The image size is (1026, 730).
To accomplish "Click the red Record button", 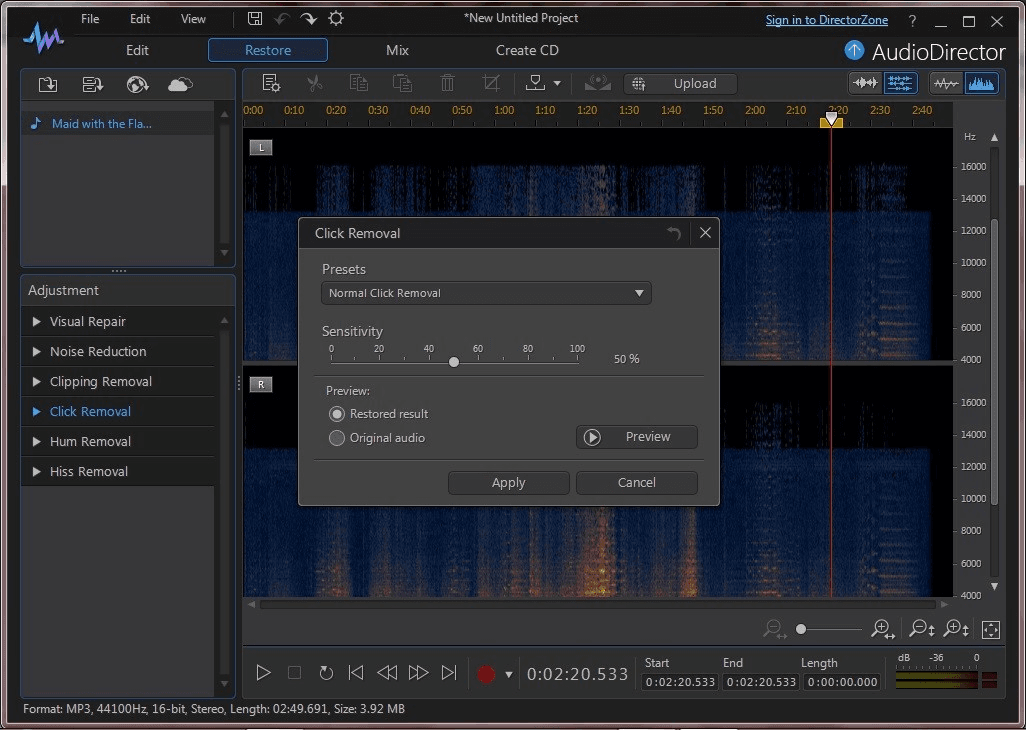I will pyautogui.click(x=486, y=674).
